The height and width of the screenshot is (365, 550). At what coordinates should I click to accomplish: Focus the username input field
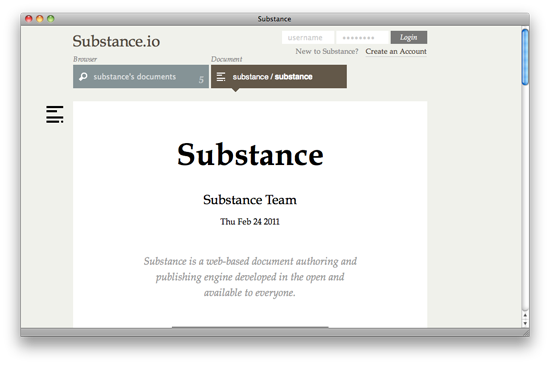click(x=308, y=38)
